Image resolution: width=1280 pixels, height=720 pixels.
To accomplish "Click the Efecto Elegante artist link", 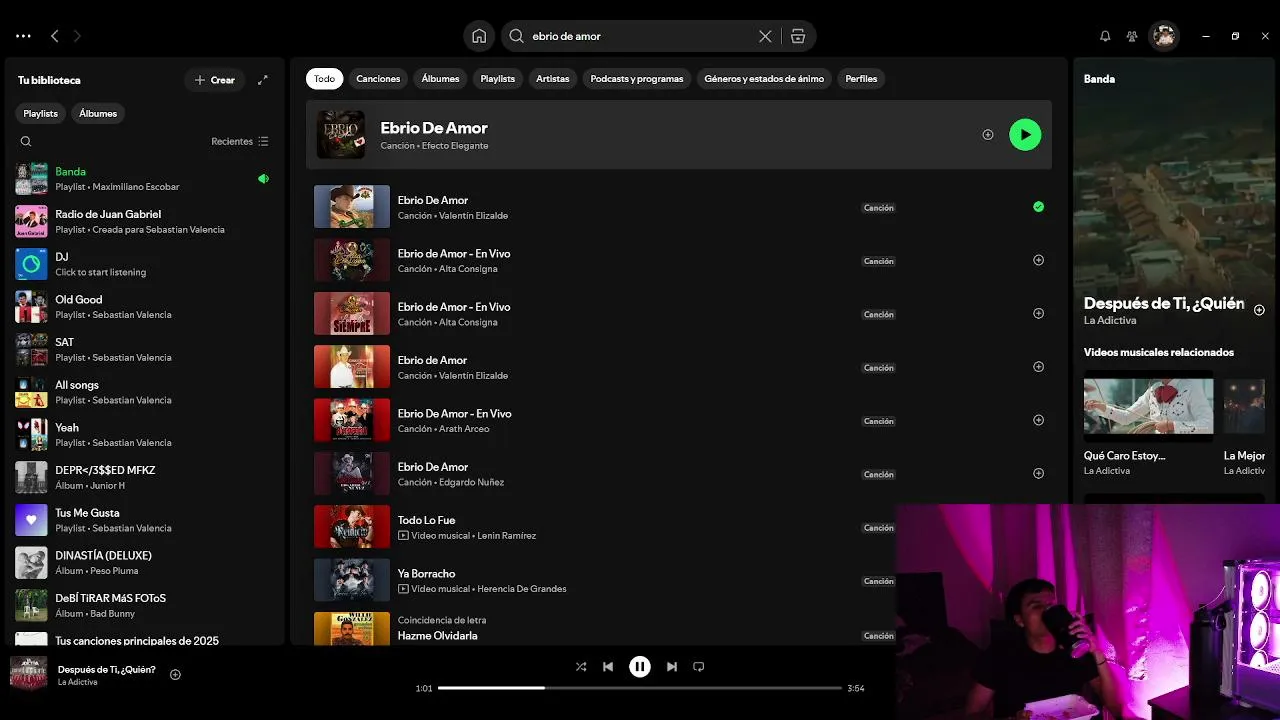I will pos(455,146).
